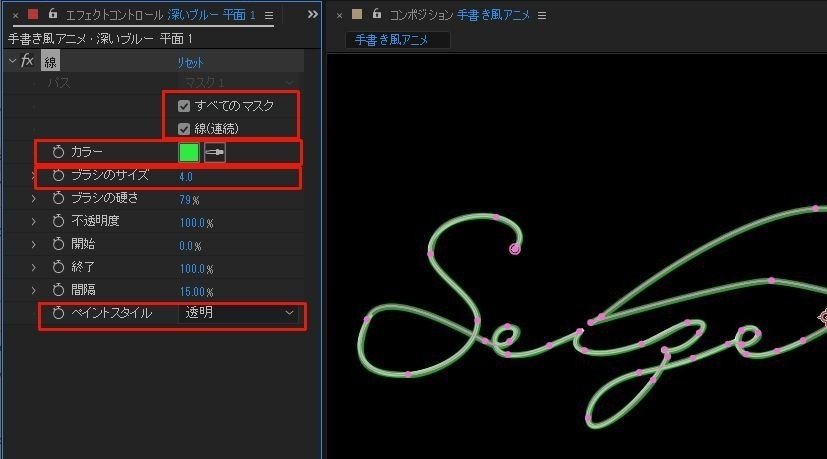Toggle lock on Effect Controls panel
Screen dimensions: 827x459
(53, 14)
